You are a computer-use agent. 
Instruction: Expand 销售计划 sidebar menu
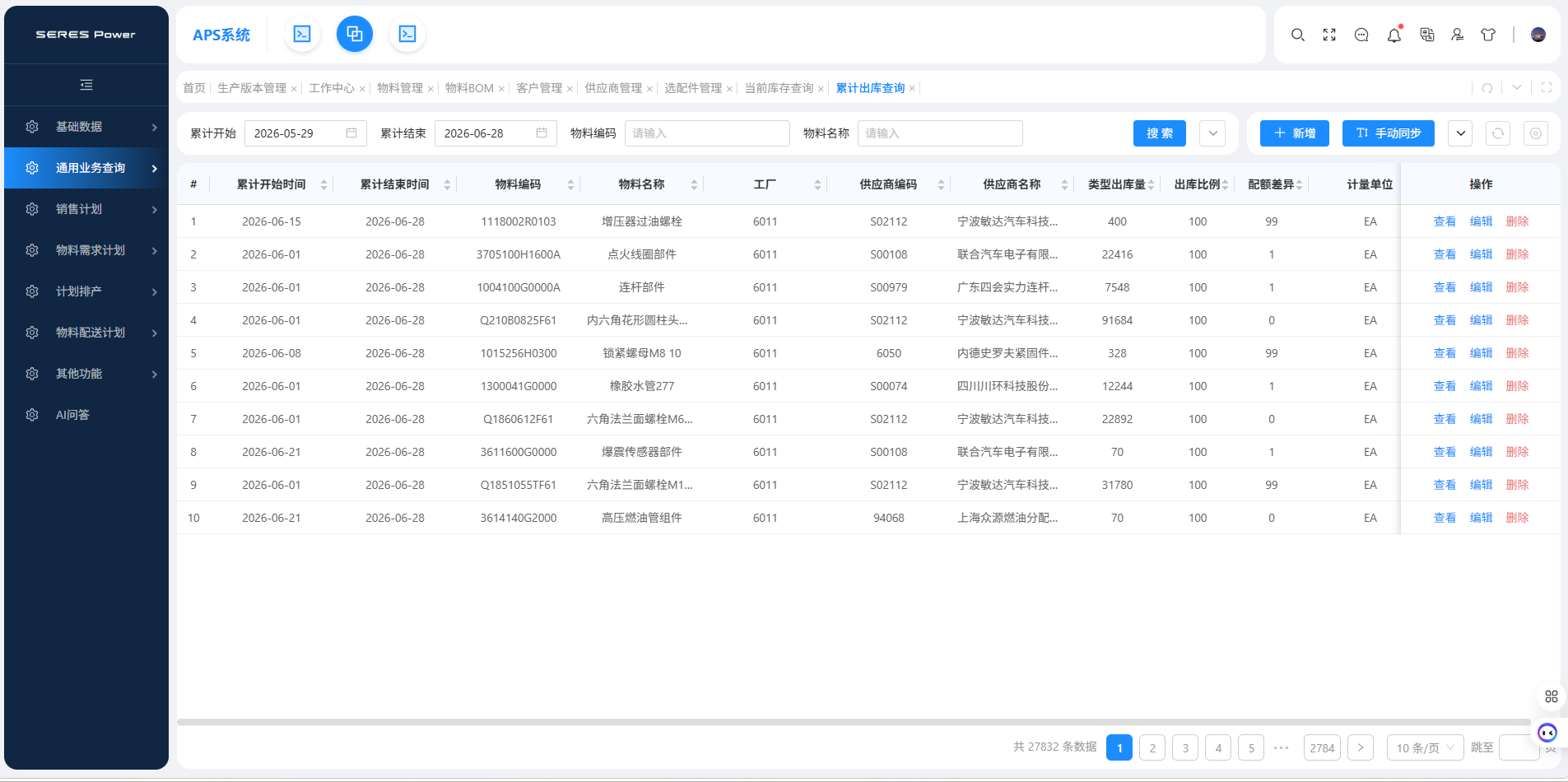coord(86,209)
